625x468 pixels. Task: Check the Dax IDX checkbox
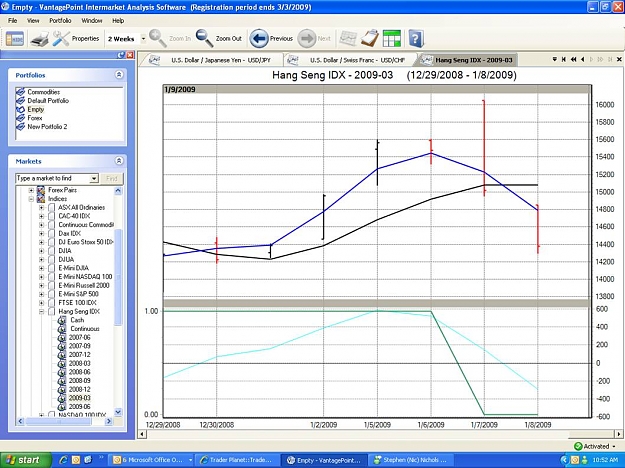click(x=51, y=234)
